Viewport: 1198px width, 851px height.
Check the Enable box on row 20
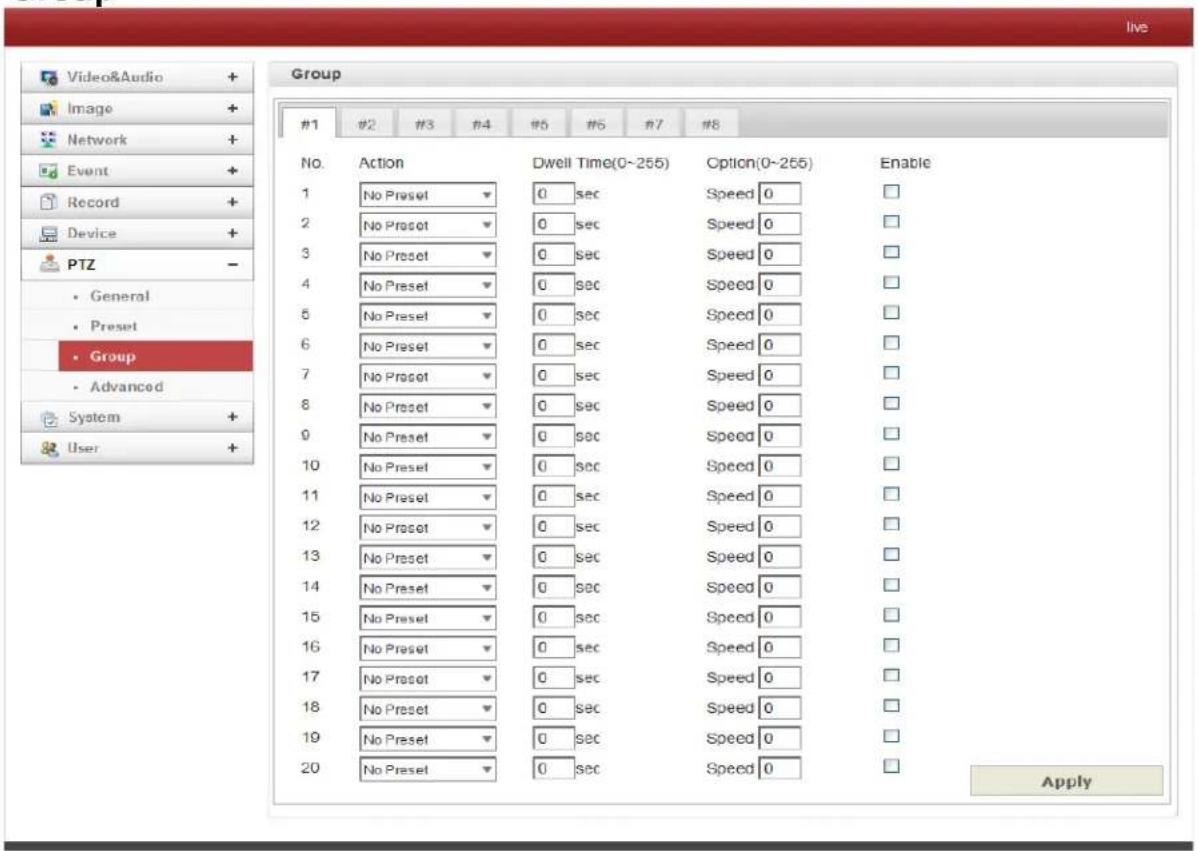(x=891, y=765)
